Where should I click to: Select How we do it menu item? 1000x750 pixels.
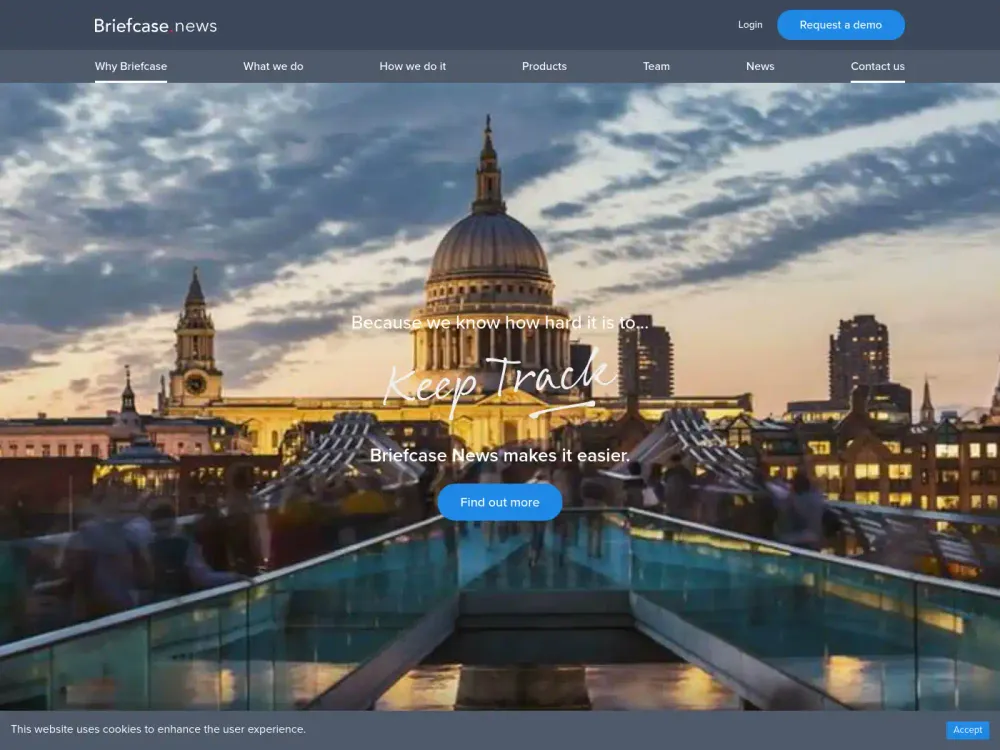413,66
